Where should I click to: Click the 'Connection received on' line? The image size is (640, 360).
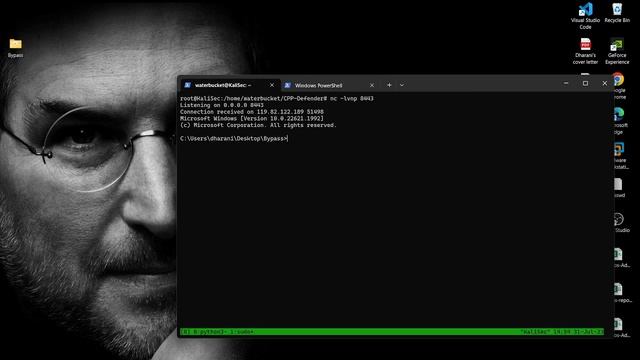click(251, 111)
